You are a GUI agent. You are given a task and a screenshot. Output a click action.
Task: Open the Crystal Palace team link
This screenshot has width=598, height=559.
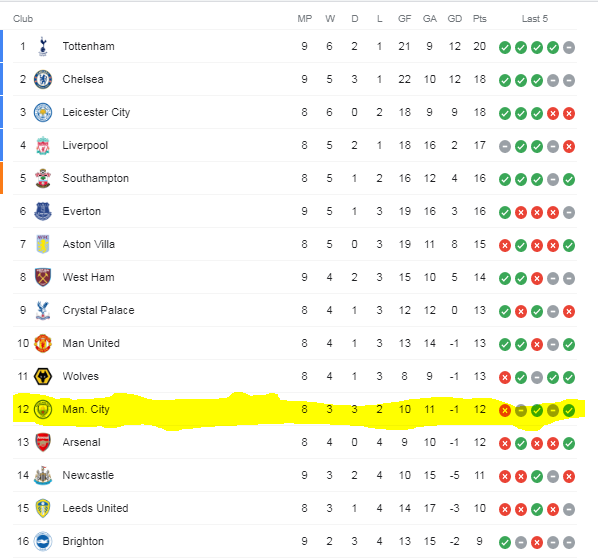(x=98, y=310)
